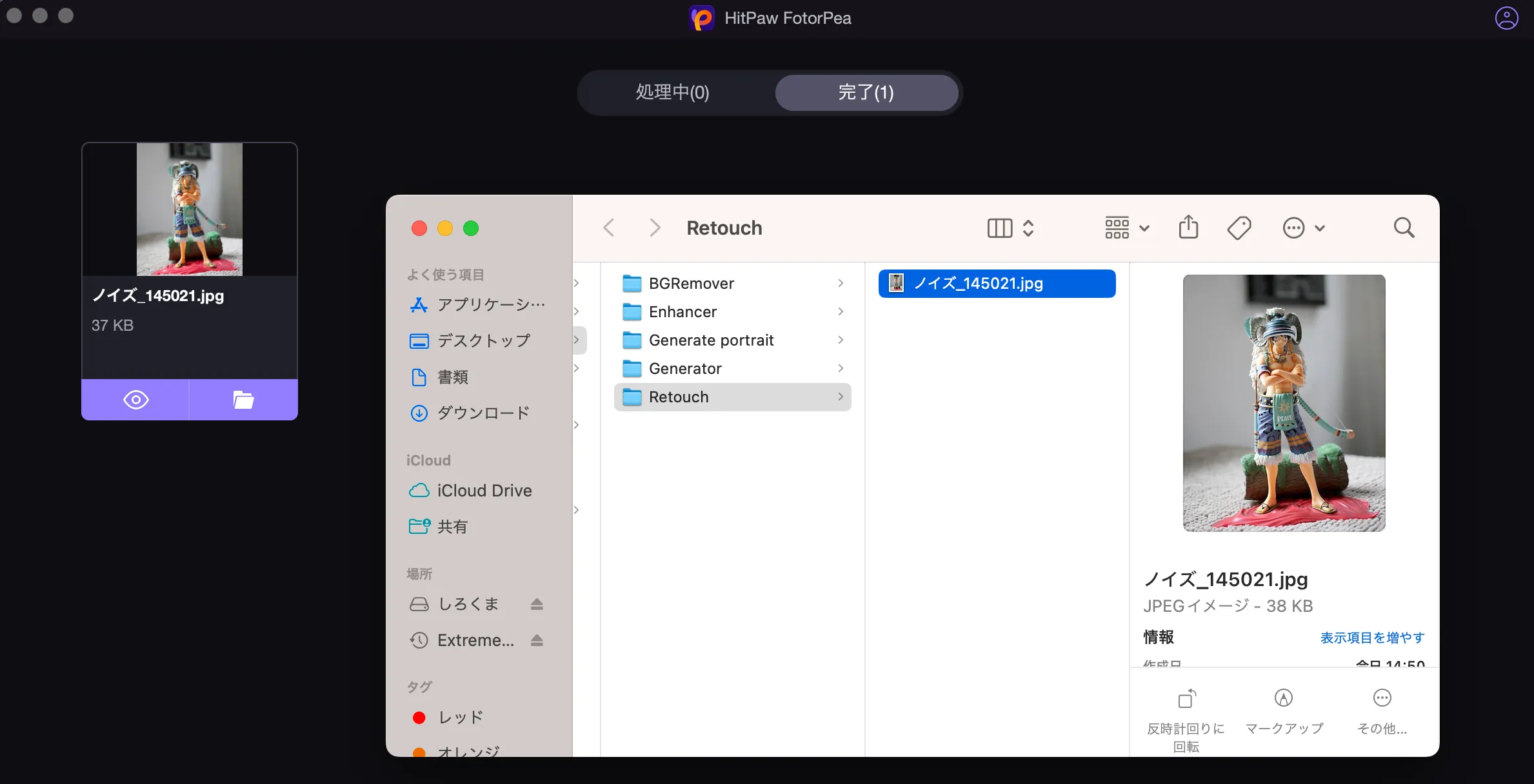Open the Finder more actions menu
The width and height of the screenshot is (1534, 784).
tap(1304, 228)
